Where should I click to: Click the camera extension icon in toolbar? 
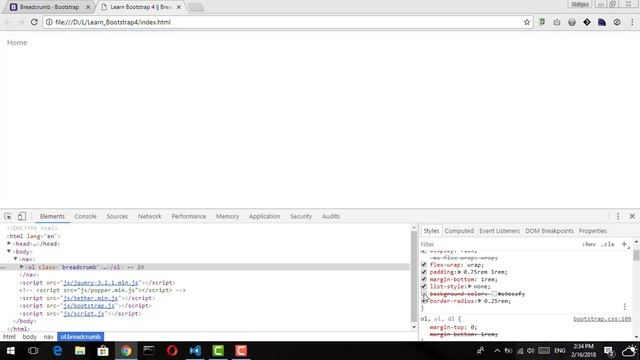click(x=557, y=22)
